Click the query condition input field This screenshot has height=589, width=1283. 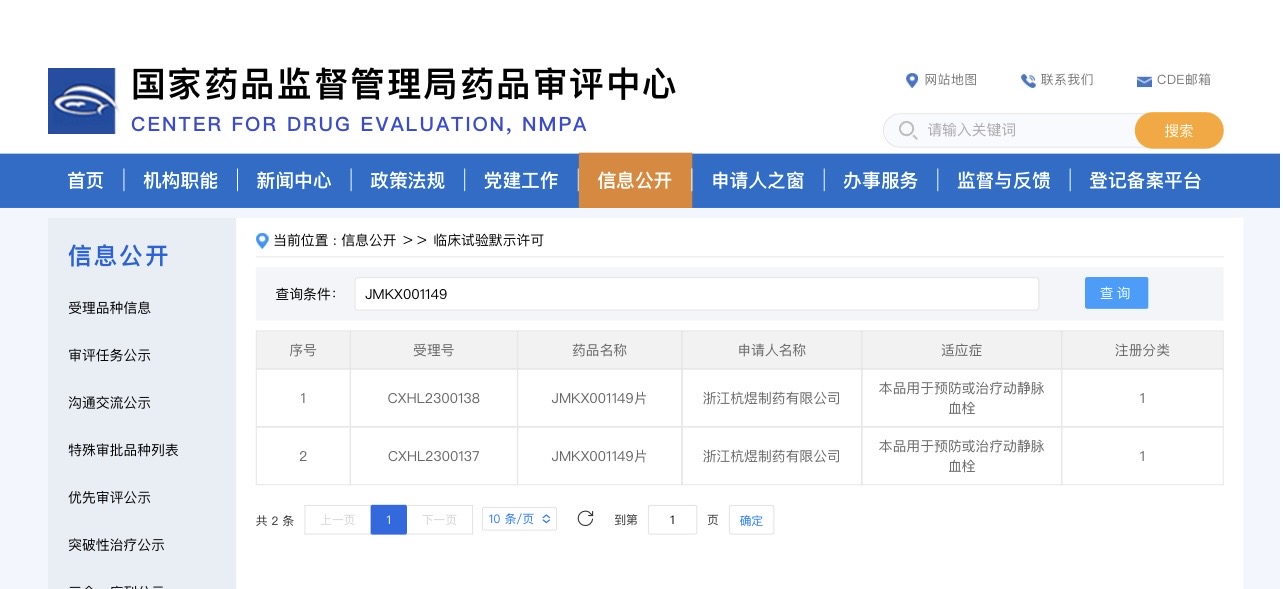(696, 294)
